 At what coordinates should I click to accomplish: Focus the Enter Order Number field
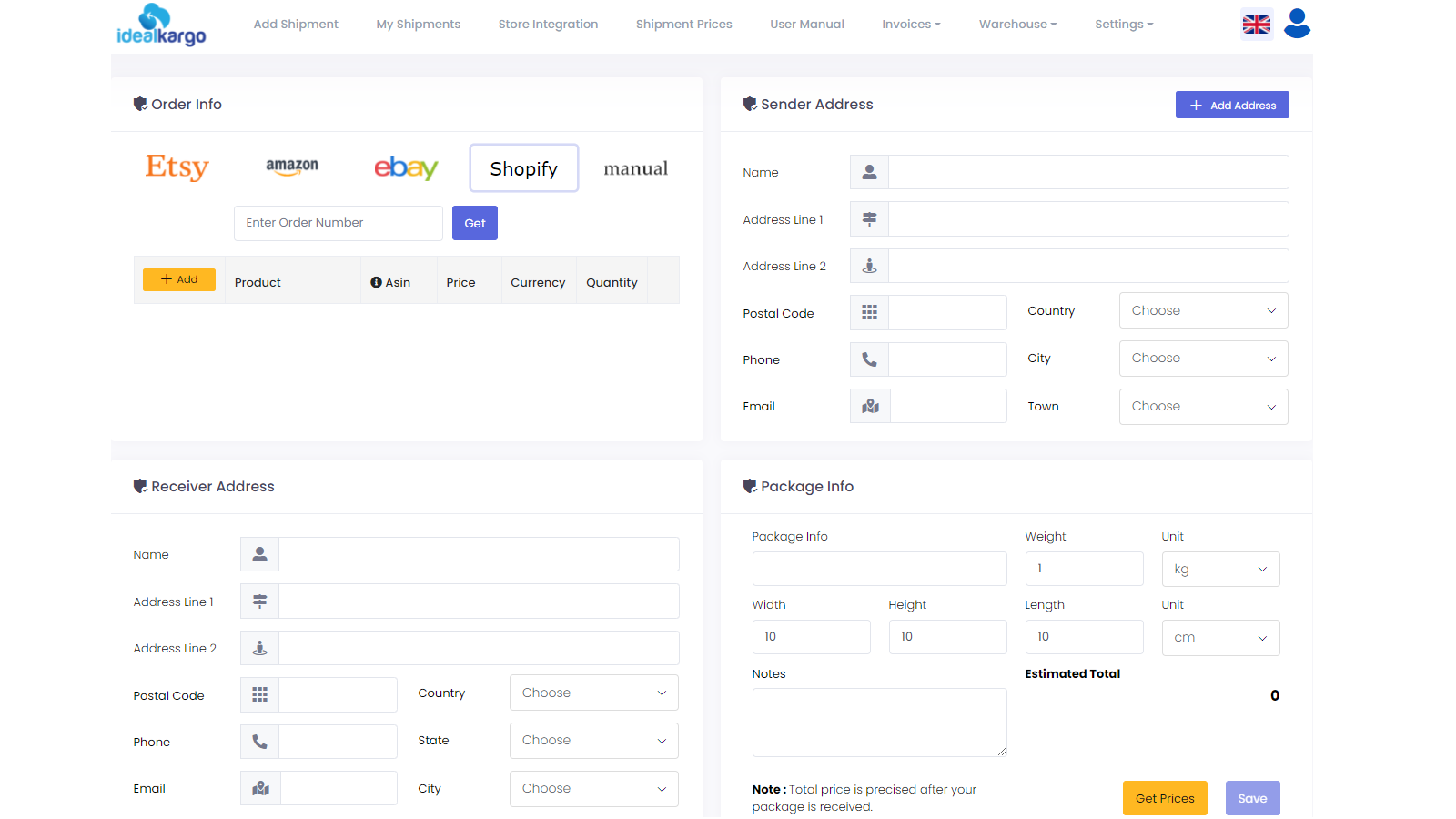tap(339, 223)
